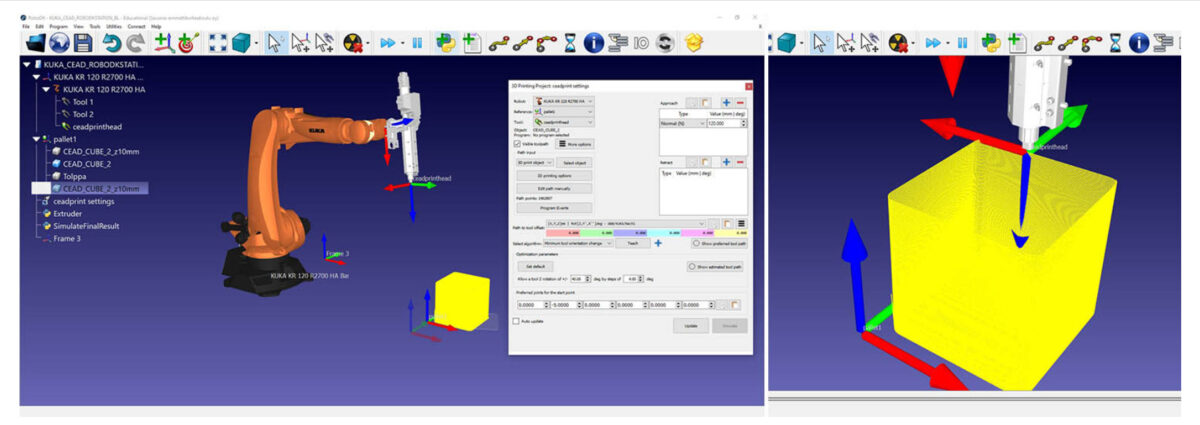The height and width of the screenshot is (425, 1200).
Task: Collapse the pallet1 tree node
Action: [x=36, y=139]
